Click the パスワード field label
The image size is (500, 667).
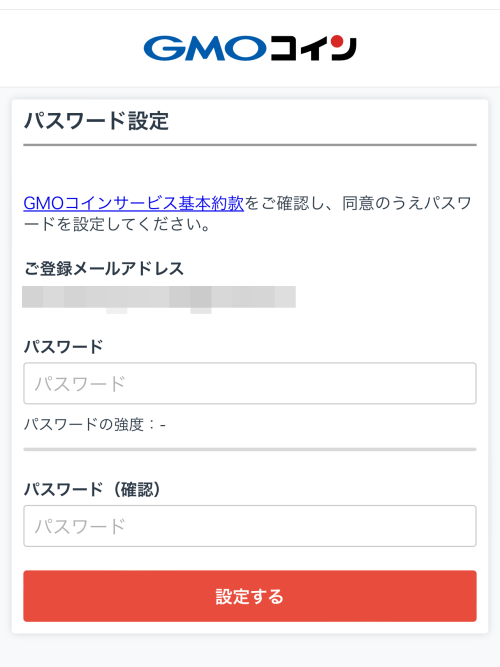(x=63, y=347)
